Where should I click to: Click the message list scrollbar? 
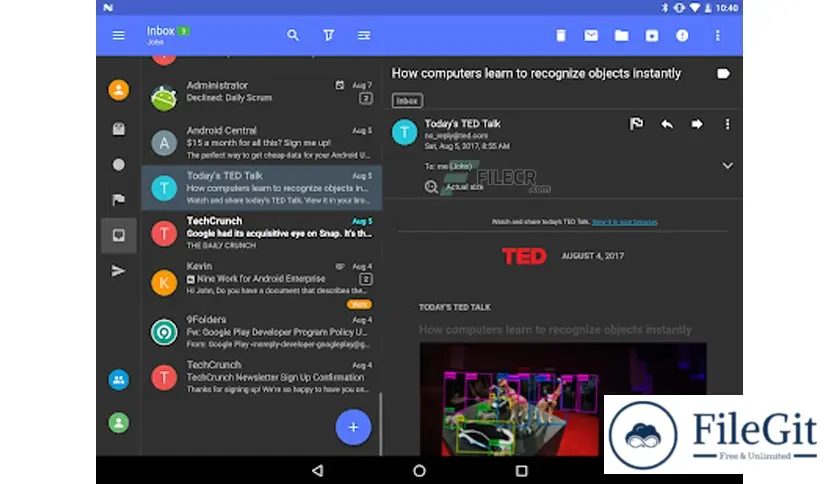click(x=381, y=424)
